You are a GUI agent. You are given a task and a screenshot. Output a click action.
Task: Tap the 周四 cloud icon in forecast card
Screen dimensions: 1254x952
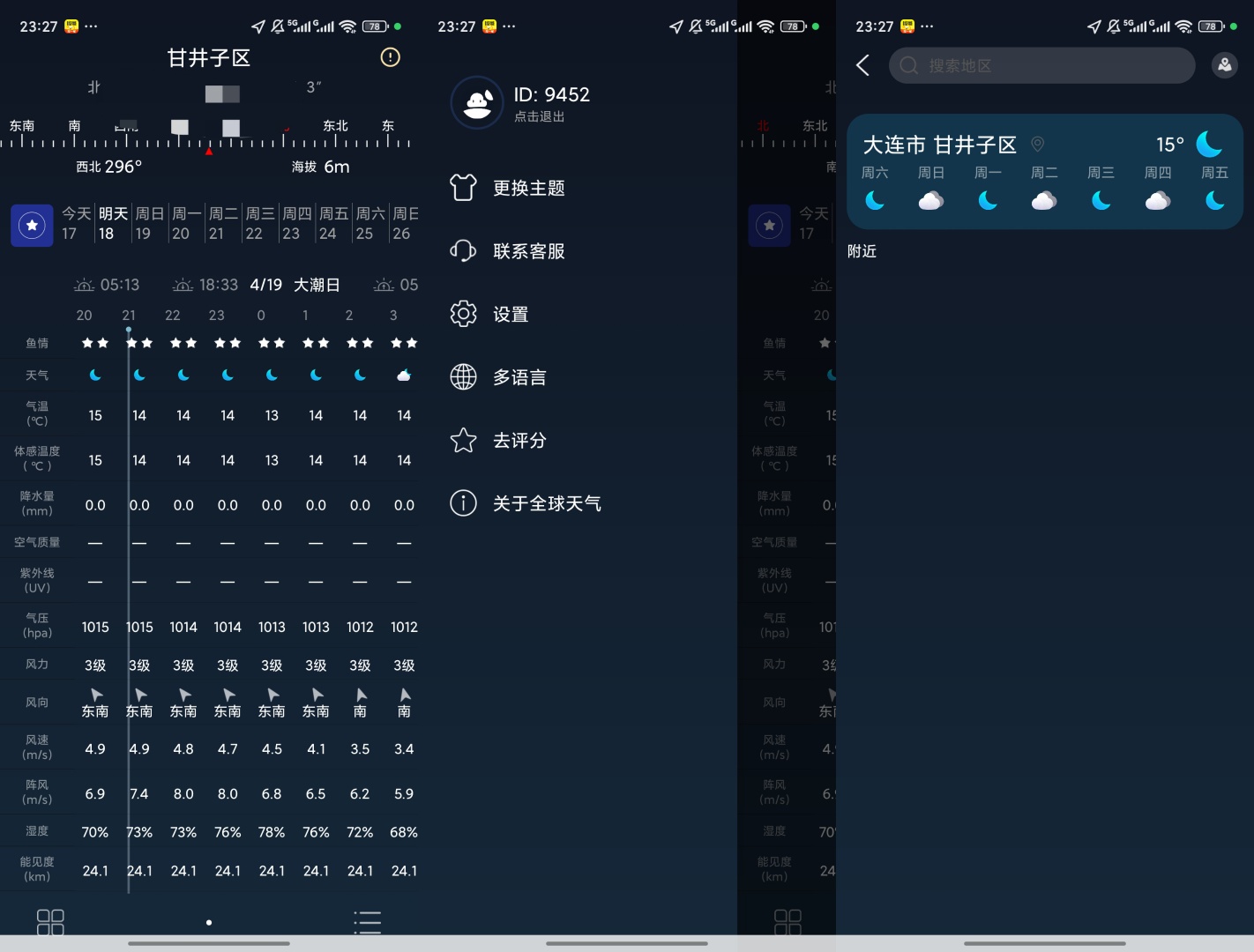pyautogui.click(x=1158, y=201)
